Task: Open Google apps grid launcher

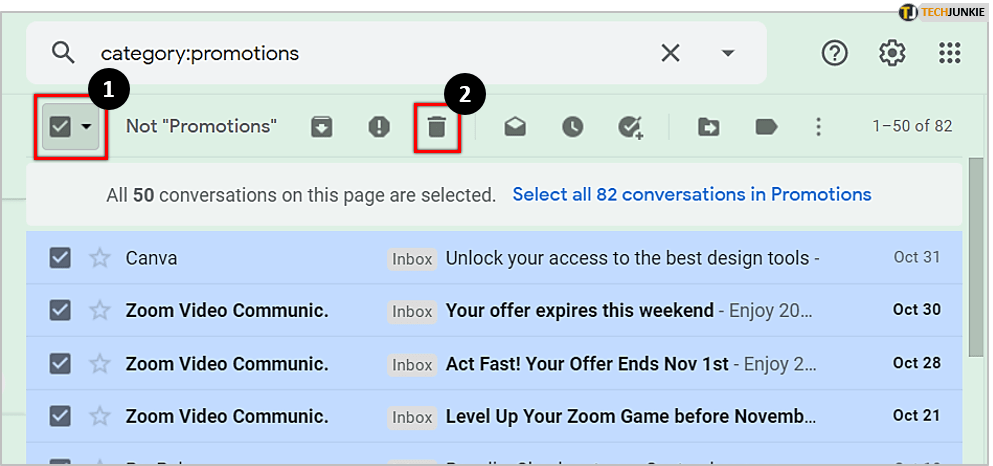Action: [x=949, y=53]
